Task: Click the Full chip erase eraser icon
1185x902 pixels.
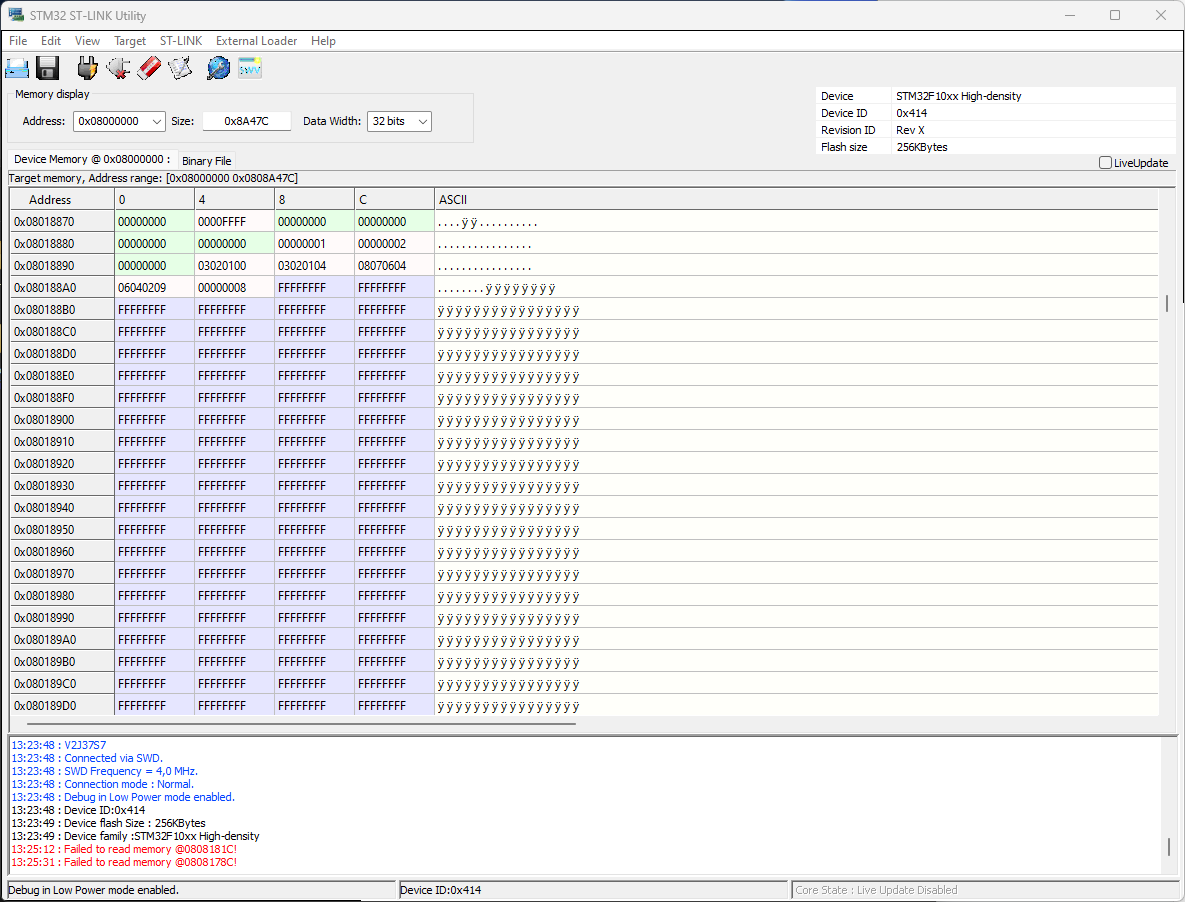Action: pyautogui.click(x=149, y=68)
